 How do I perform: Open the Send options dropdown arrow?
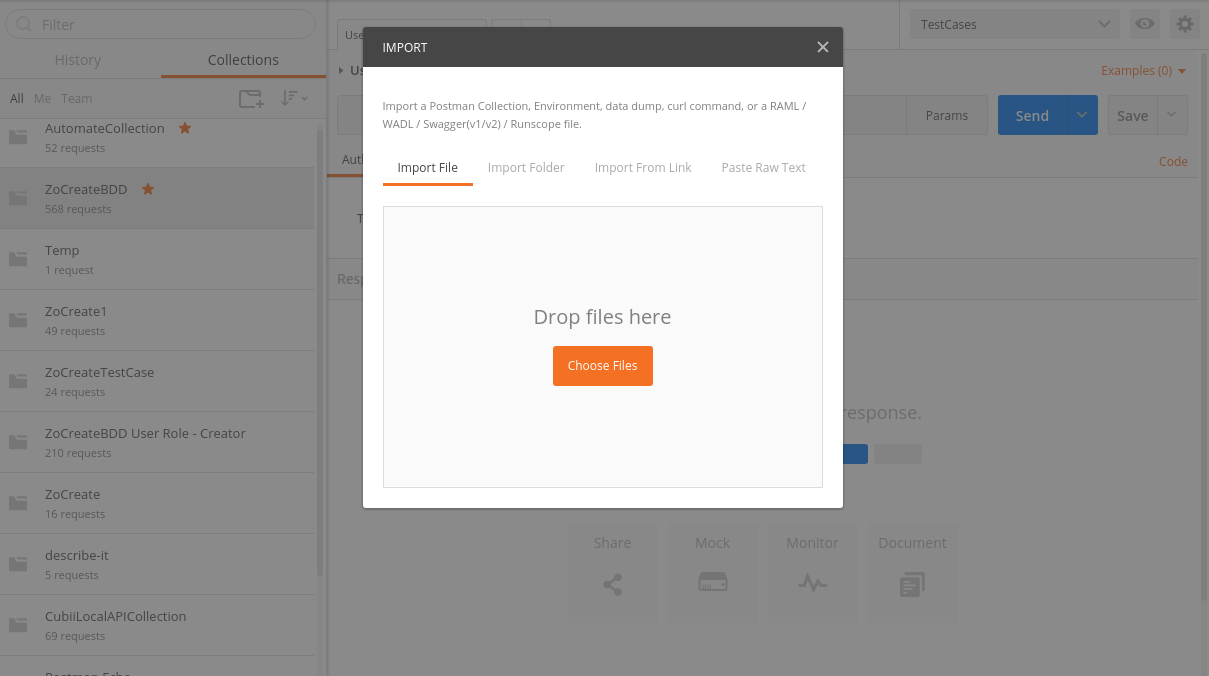click(x=1082, y=115)
